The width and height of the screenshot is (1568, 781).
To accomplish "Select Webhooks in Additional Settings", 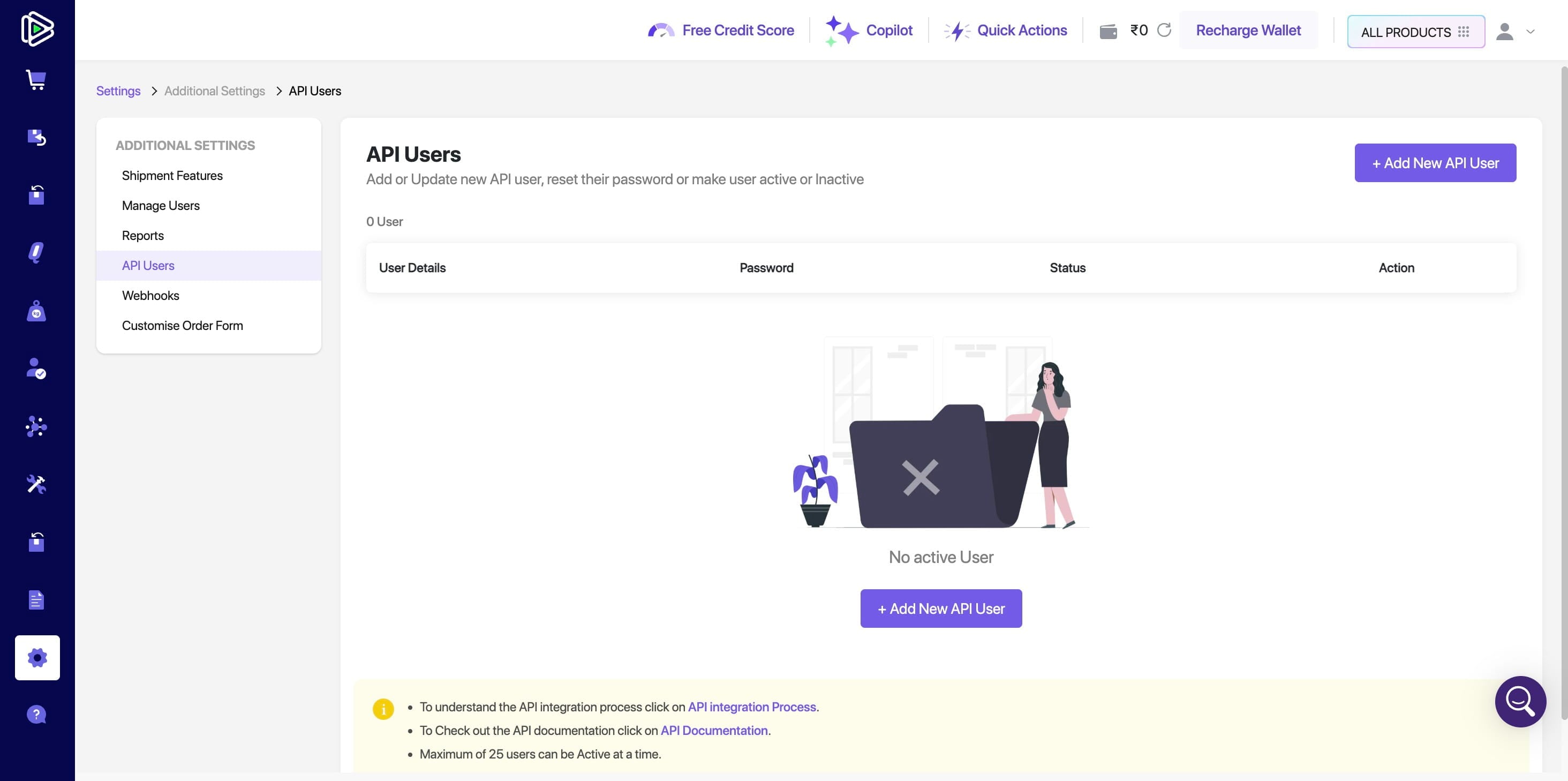I will point(150,295).
